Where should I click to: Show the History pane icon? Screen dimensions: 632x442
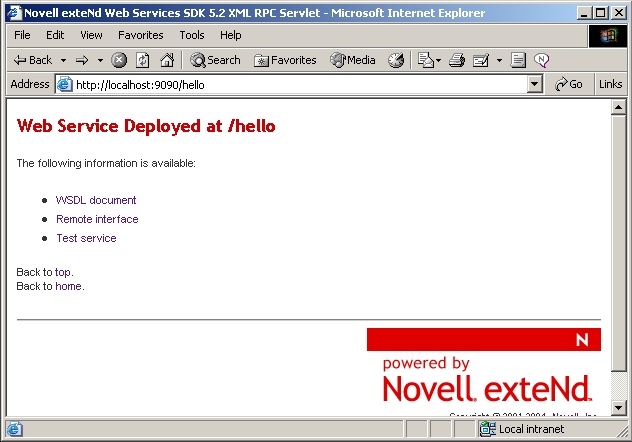pos(396,60)
